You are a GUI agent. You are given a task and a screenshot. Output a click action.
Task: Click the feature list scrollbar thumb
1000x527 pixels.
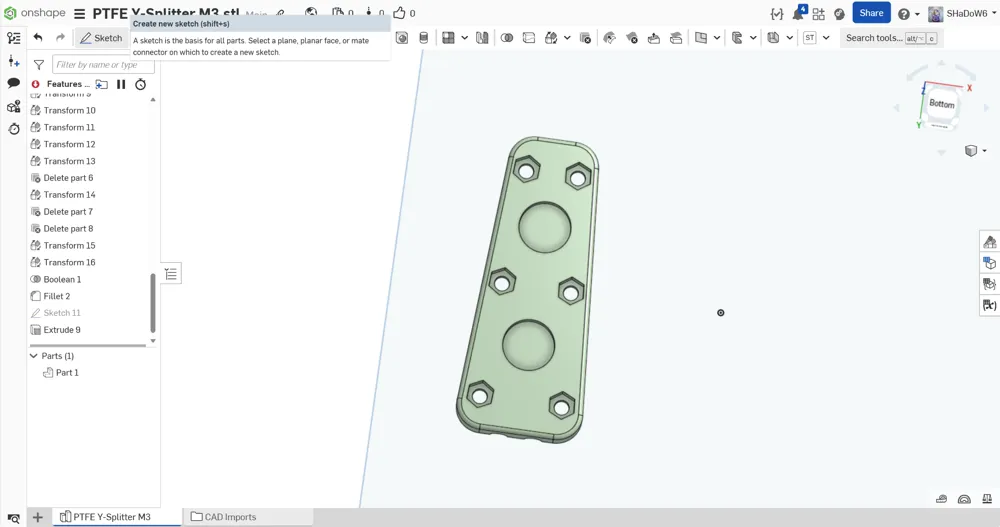point(153,302)
